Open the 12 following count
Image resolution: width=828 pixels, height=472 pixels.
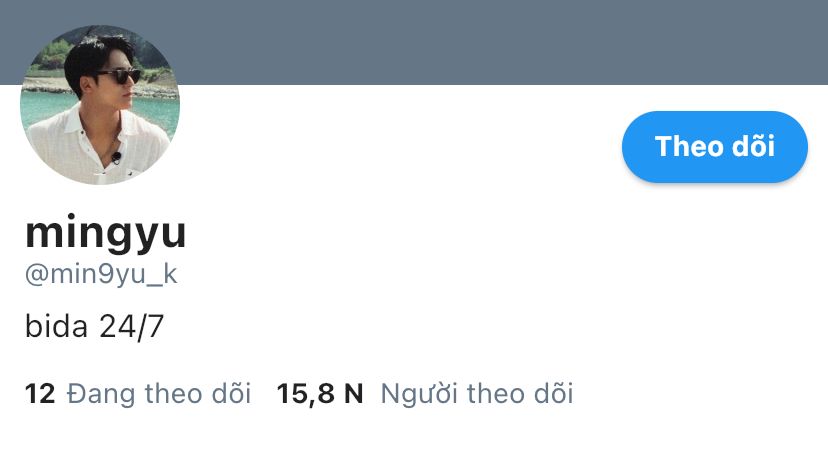(x=40, y=394)
